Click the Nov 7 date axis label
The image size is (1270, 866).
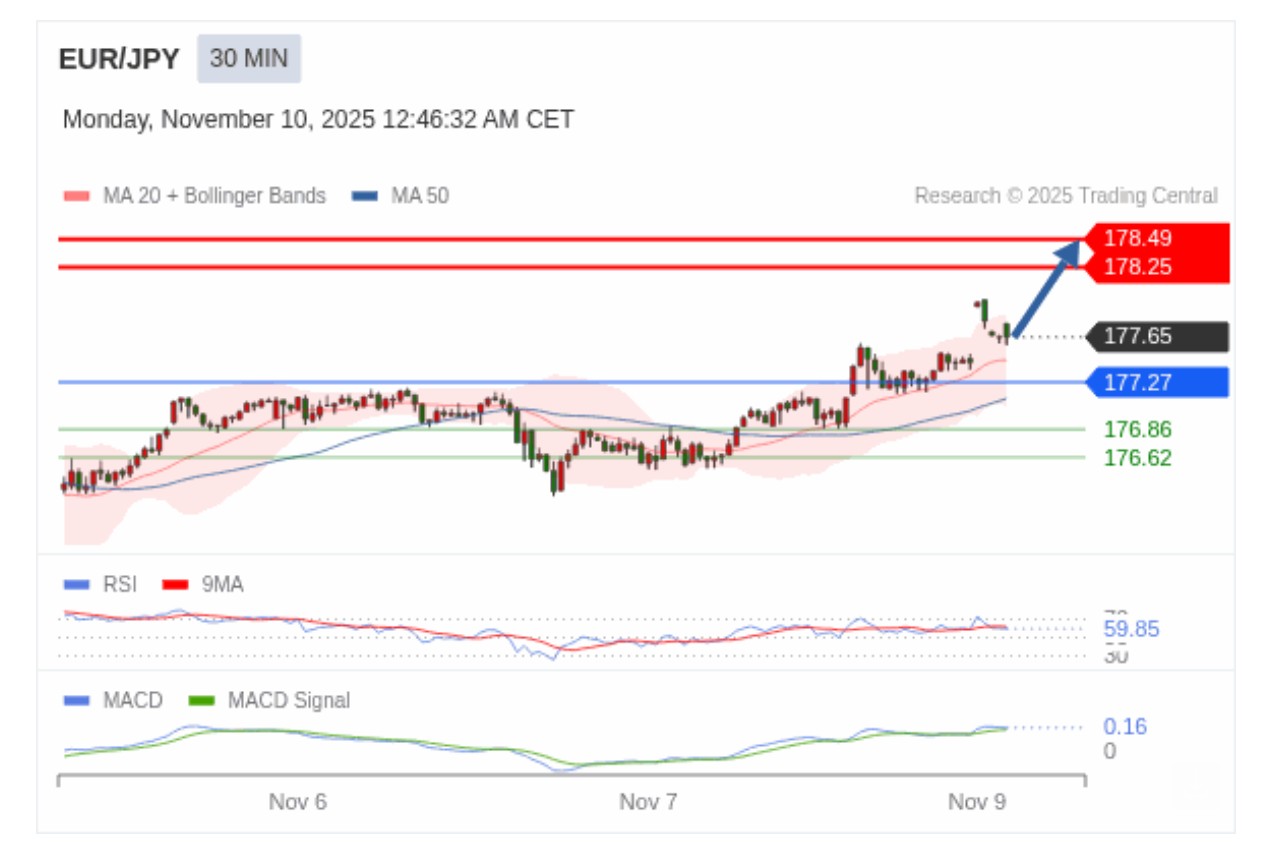tap(648, 802)
